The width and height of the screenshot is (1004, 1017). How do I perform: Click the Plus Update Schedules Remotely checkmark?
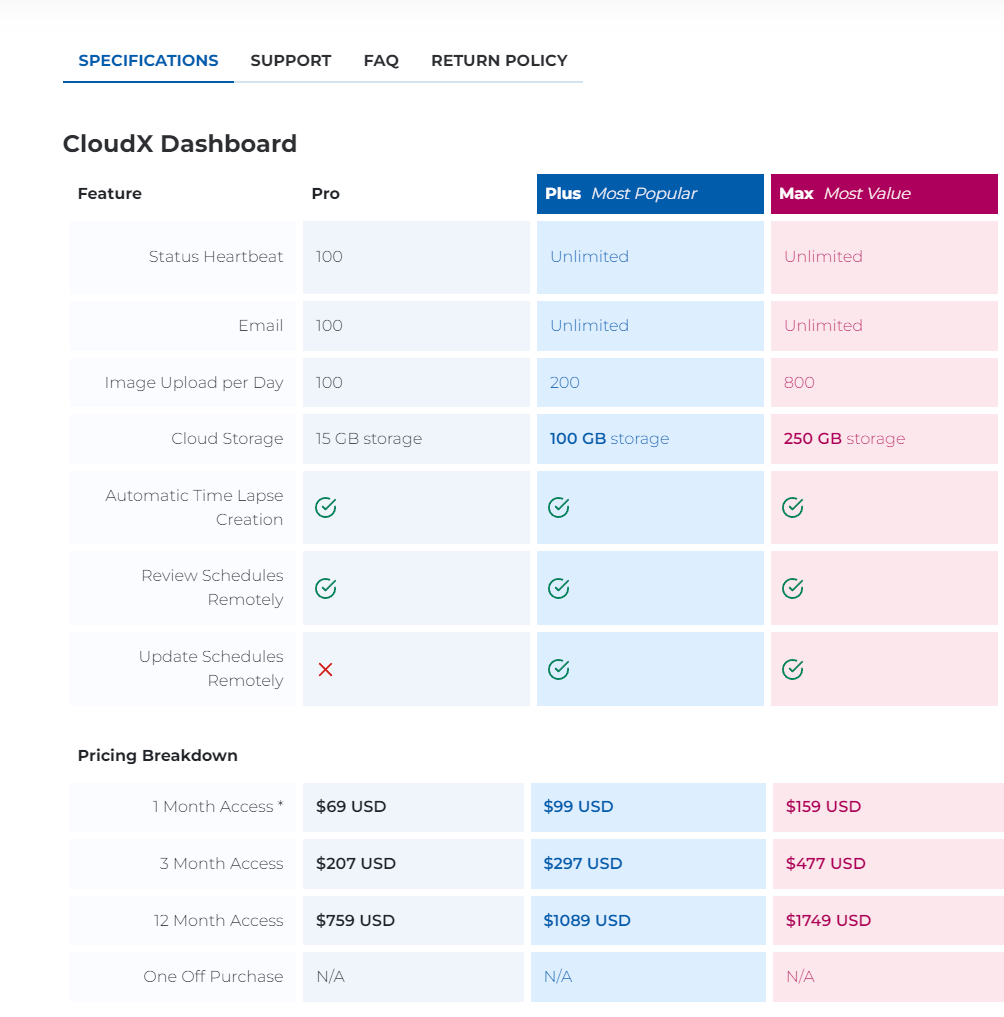(x=558, y=669)
